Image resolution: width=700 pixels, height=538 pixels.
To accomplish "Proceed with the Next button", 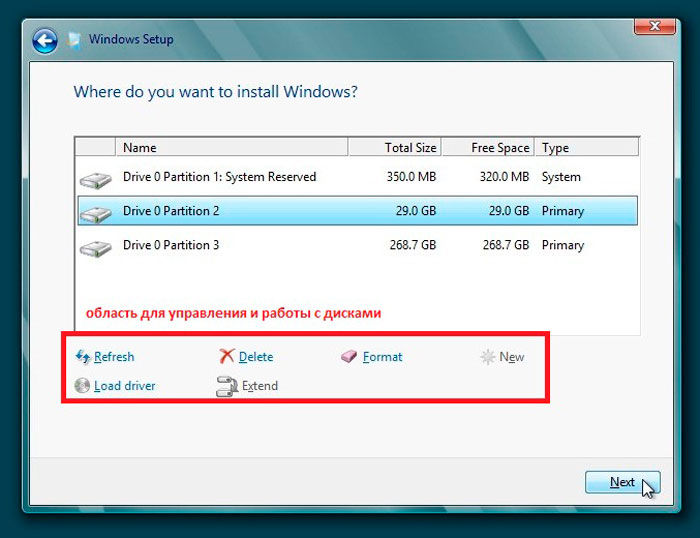I will [x=622, y=482].
